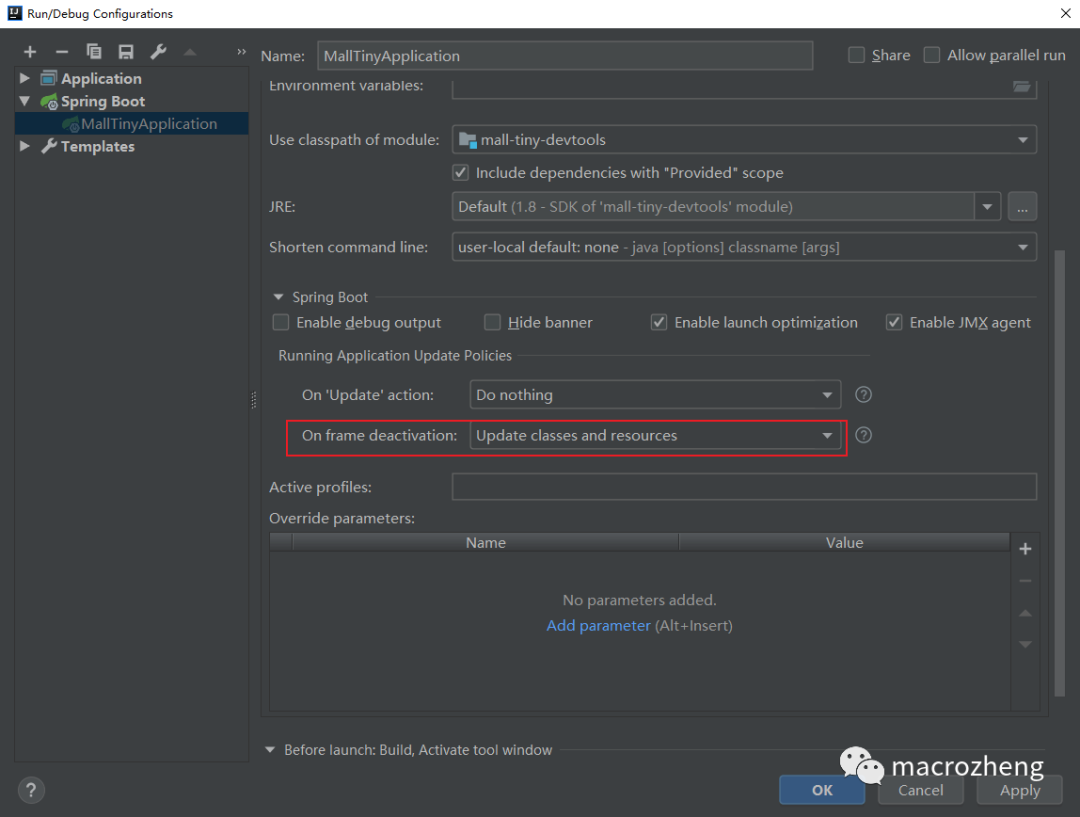Open the On frame deactivation dropdown
Screen dimensions: 1080x817
coord(655,436)
